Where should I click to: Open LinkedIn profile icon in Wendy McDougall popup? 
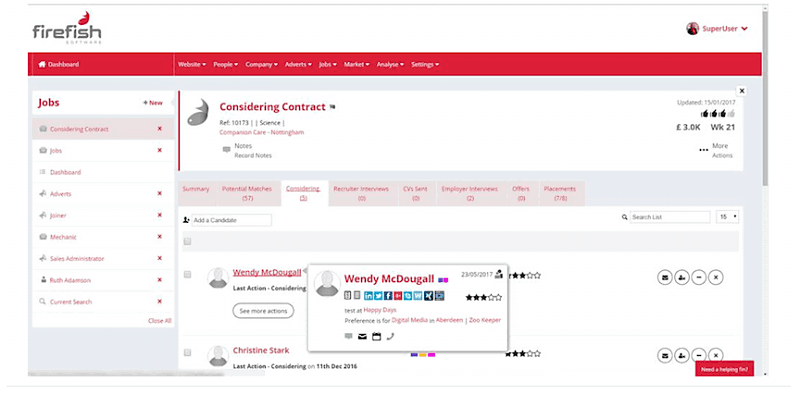(368, 296)
